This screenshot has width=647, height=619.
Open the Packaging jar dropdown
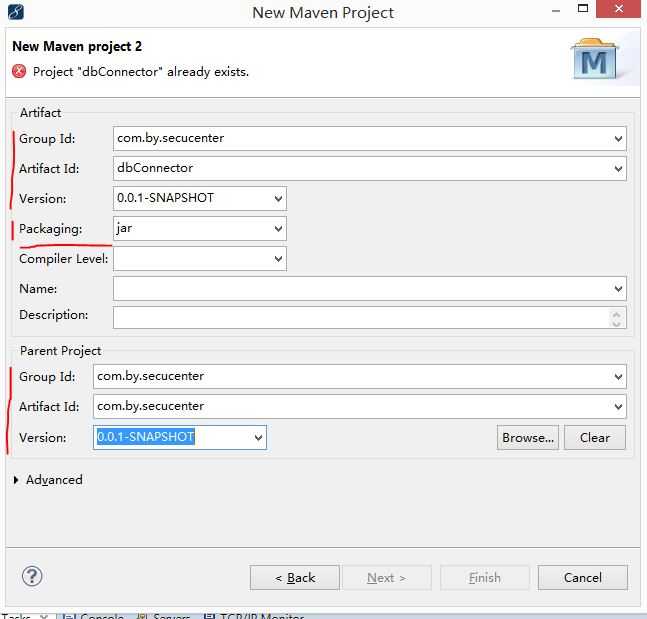click(278, 229)
